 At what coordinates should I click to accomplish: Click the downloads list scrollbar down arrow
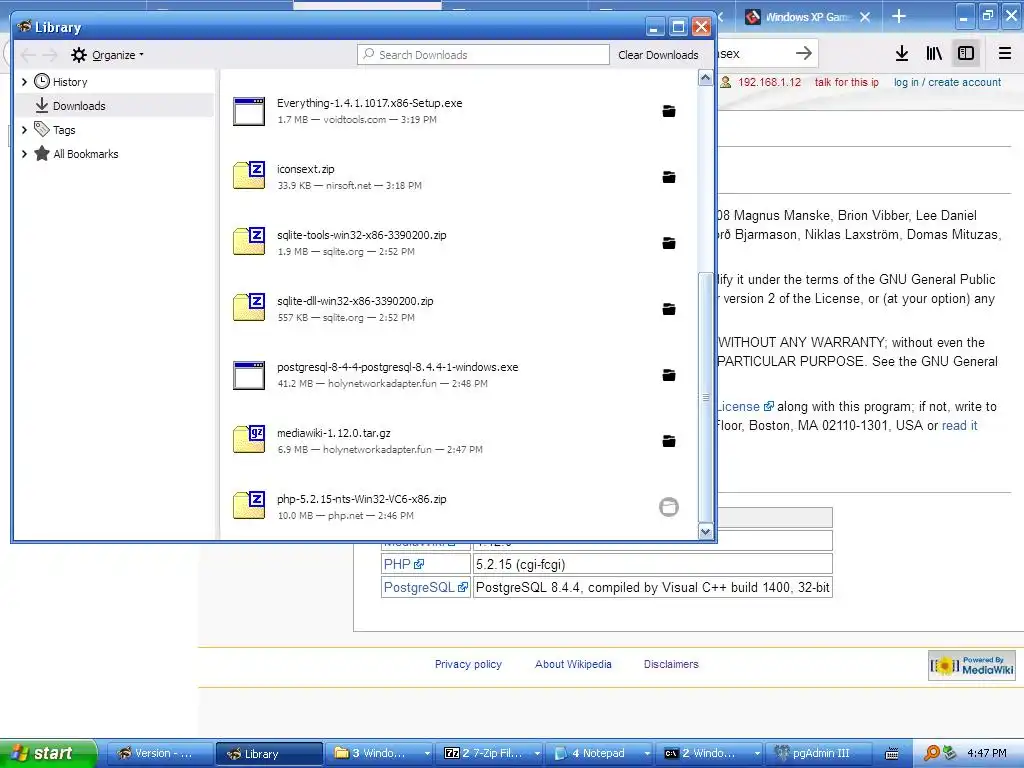pyautogui.click(x=705, y=532)
